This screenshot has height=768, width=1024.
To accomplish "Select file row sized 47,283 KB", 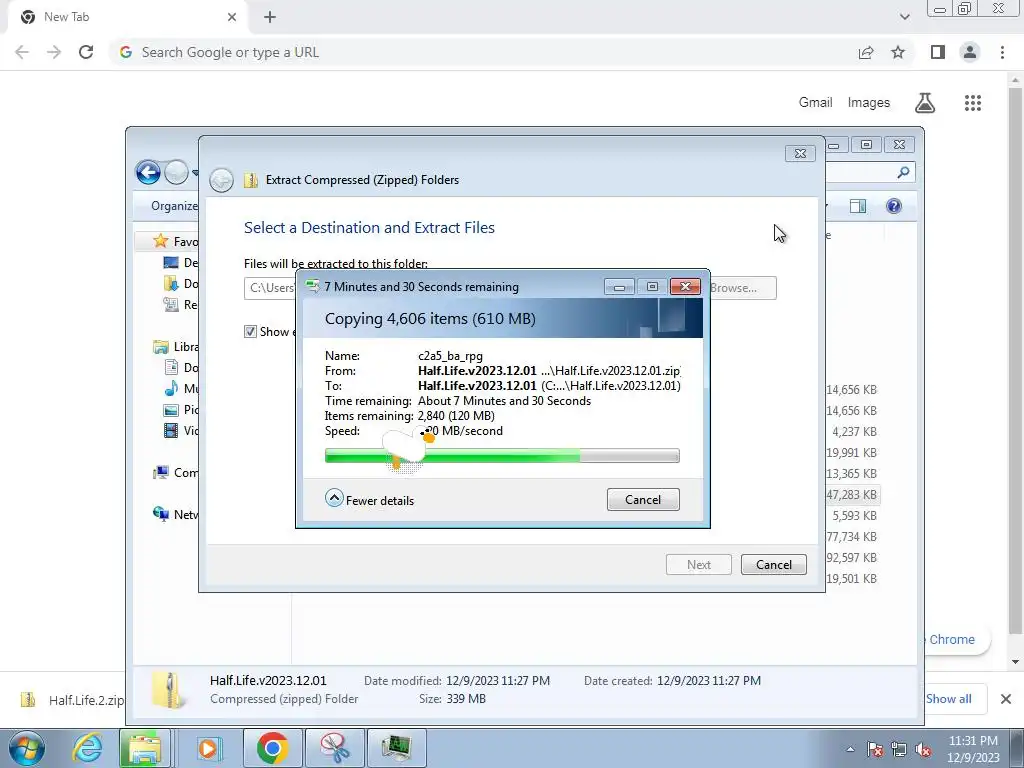I will coord(852,494).
